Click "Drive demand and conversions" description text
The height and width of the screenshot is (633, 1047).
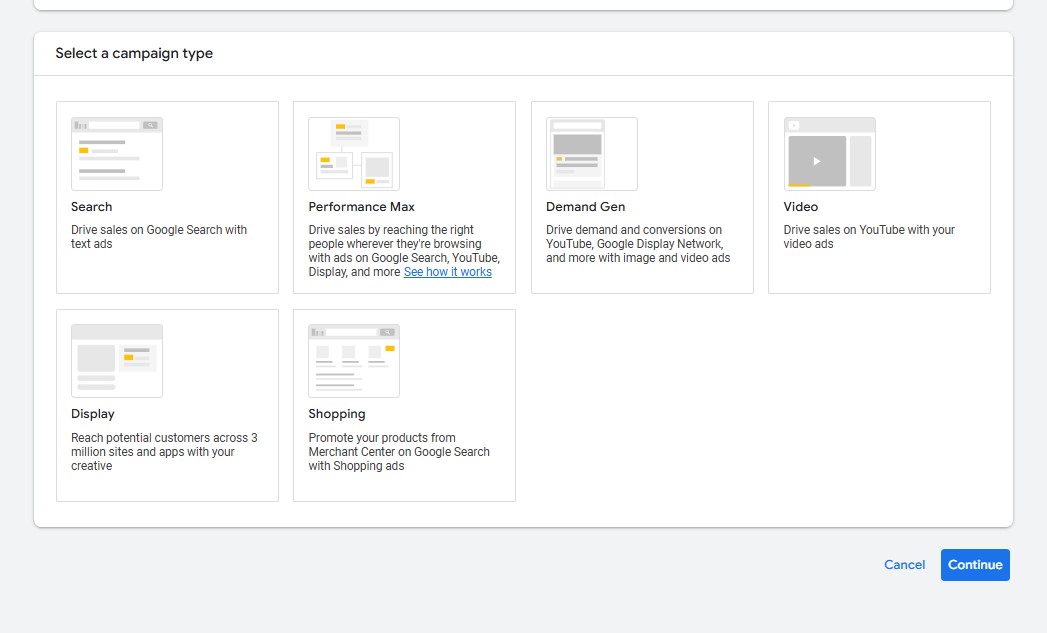pos(637,244)
